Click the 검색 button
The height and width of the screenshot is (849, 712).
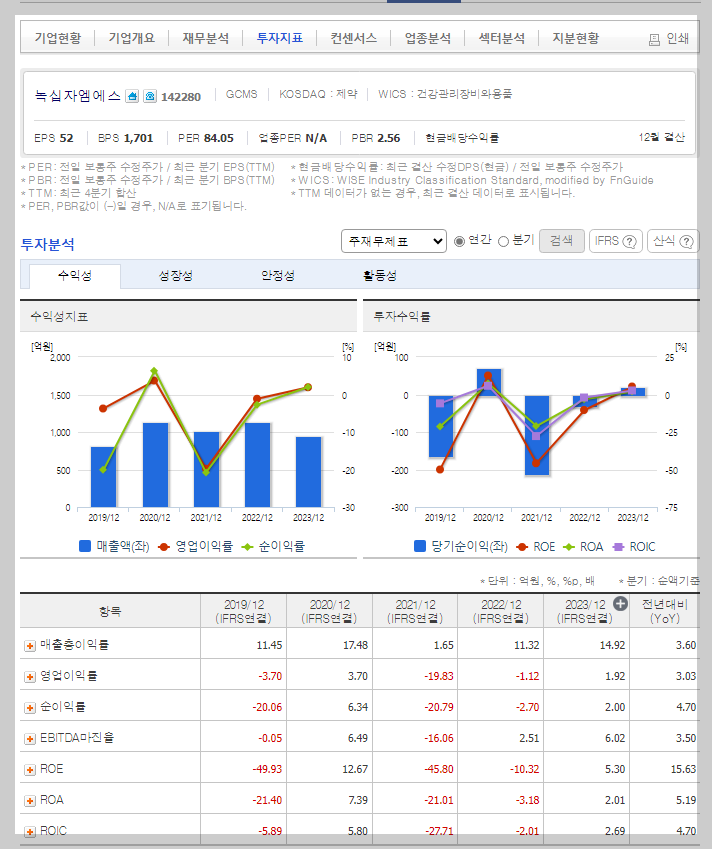pyautogui.click(x=561, y=241)
